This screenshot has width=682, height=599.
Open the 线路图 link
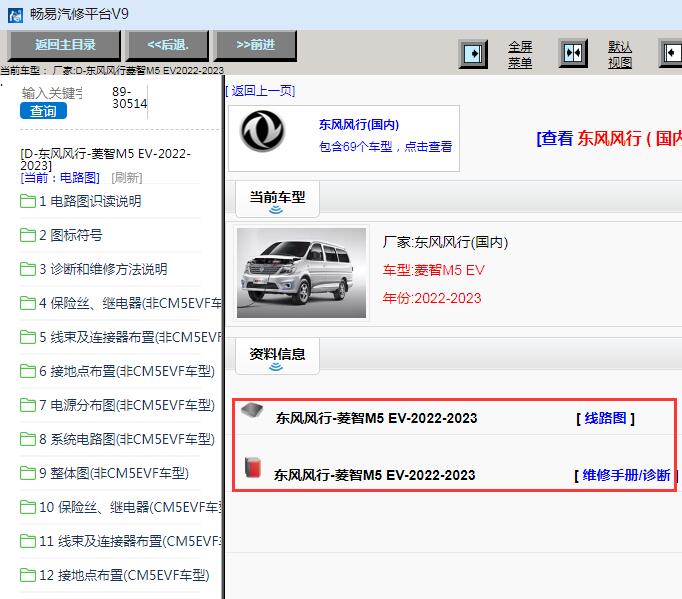click(x=605, y=418)
